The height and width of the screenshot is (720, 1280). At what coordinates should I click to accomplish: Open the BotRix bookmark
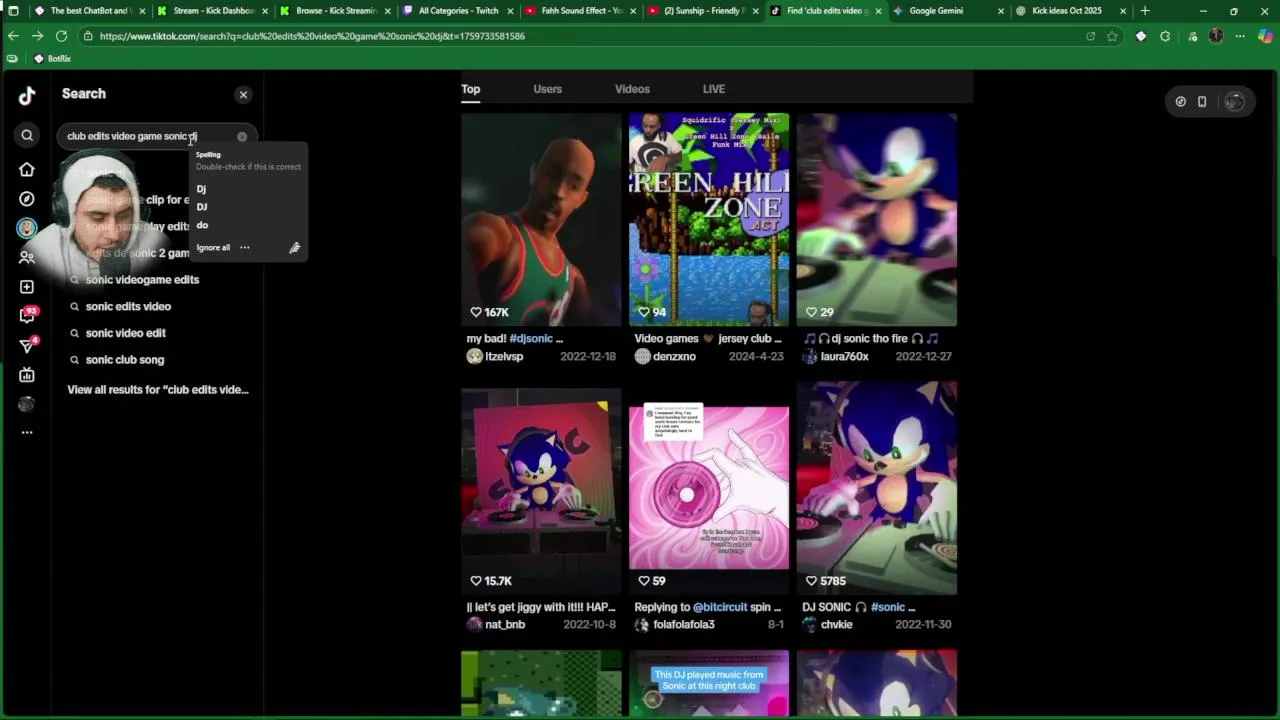[52, 59]
